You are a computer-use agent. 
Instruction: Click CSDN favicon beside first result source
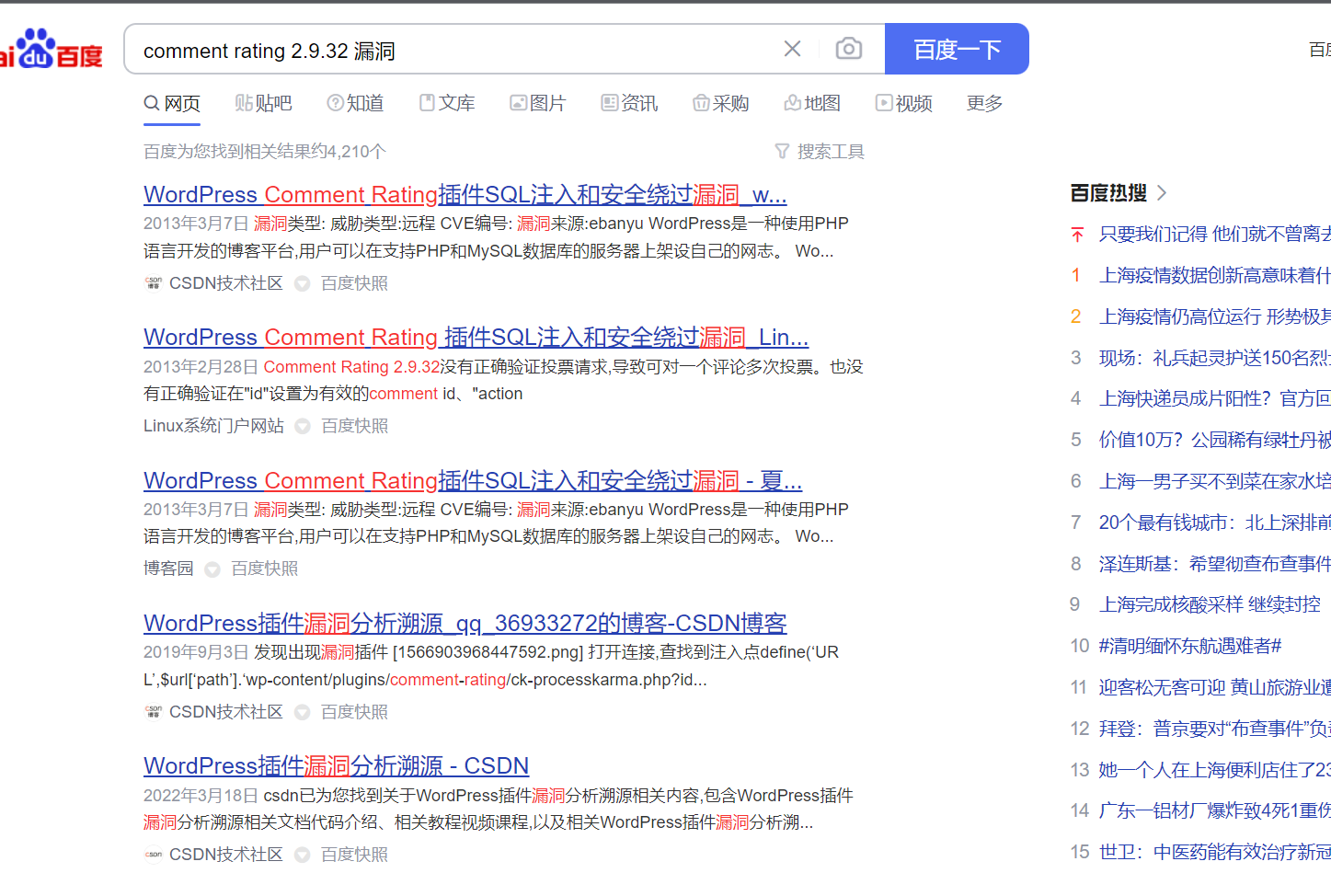coord(154,283)
